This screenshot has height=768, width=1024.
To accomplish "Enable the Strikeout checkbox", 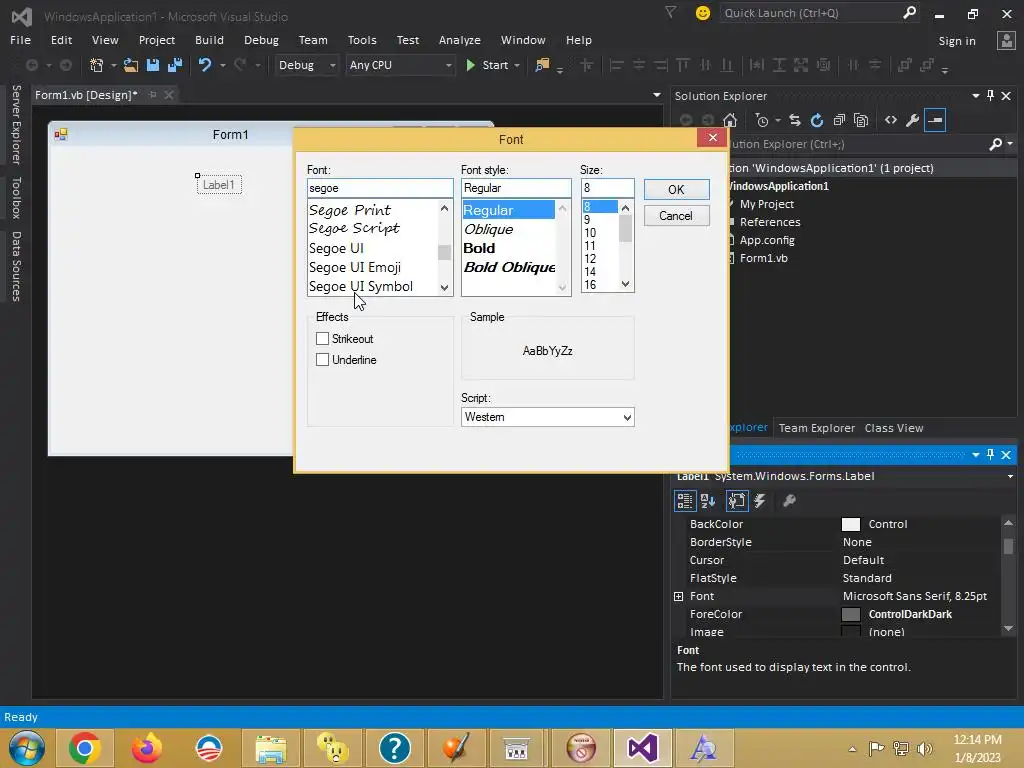I will [x=322, y=338].
